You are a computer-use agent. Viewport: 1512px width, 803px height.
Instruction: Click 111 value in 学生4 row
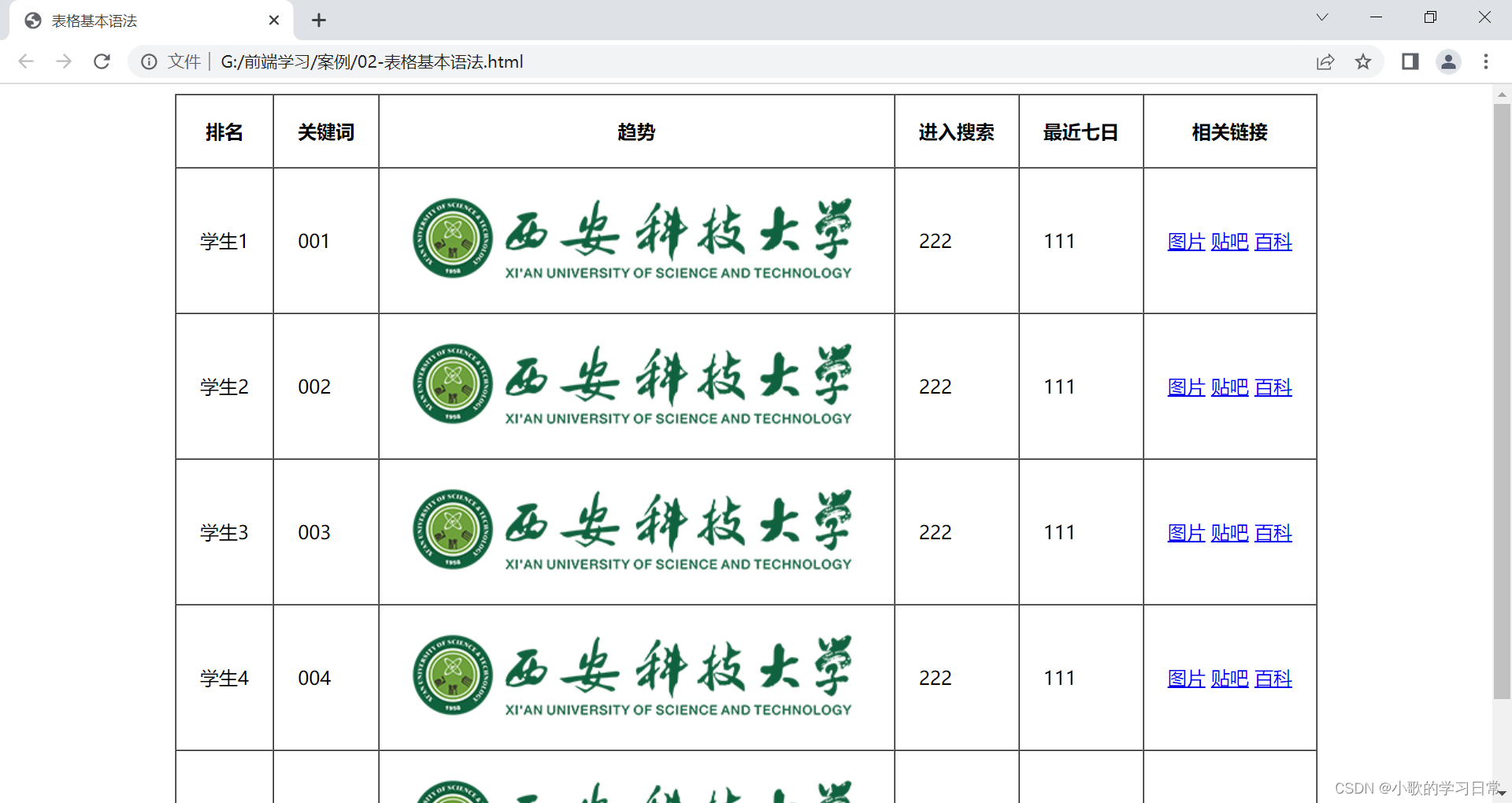[1059, 678]
